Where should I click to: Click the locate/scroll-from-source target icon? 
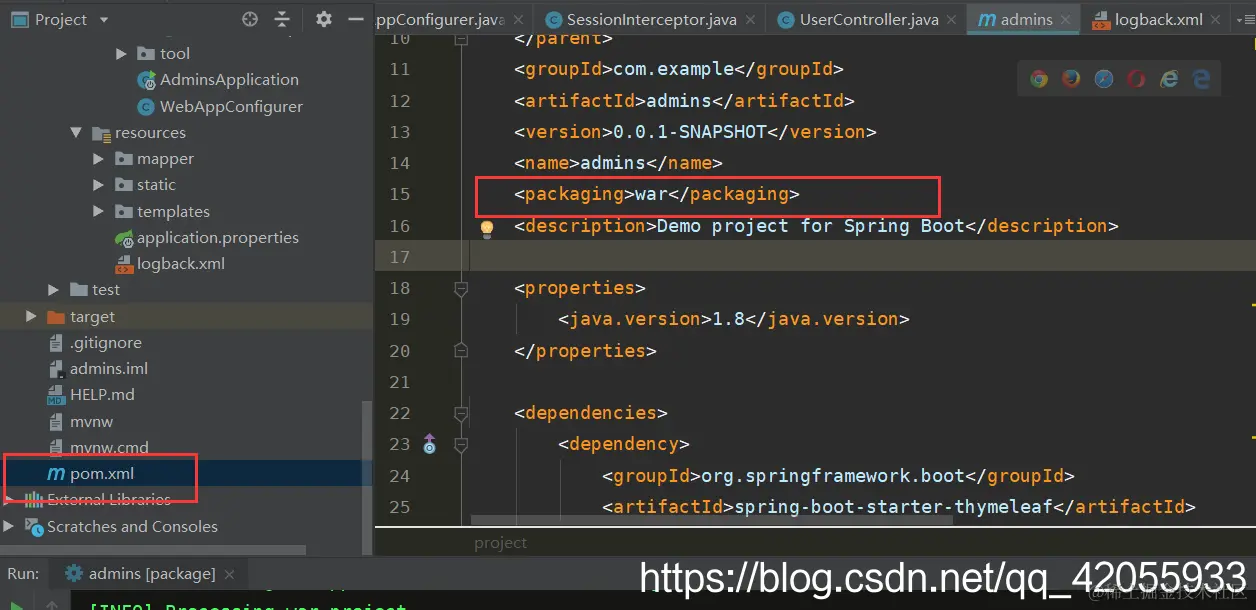[x=250, y=19]
